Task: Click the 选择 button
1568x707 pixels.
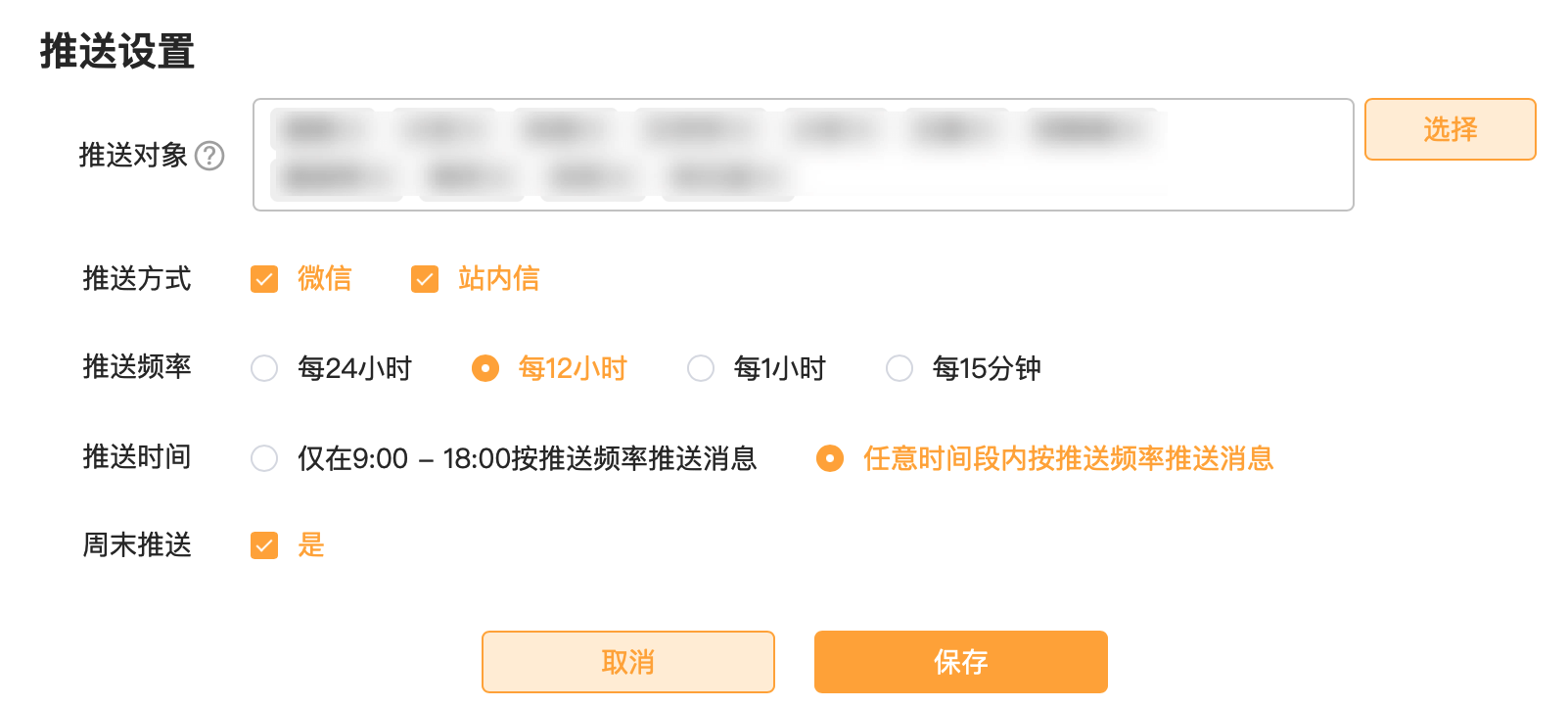Action: tap(1450, 129)
